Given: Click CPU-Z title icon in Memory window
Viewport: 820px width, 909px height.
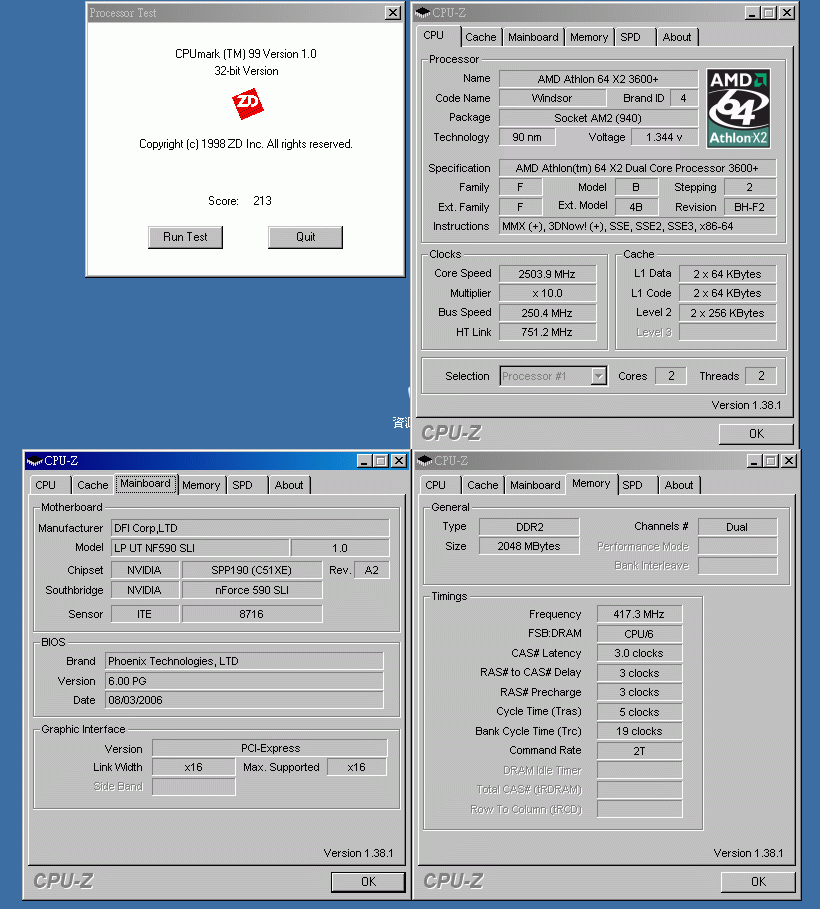Looking at the screenshot, I should coord(425,461).
